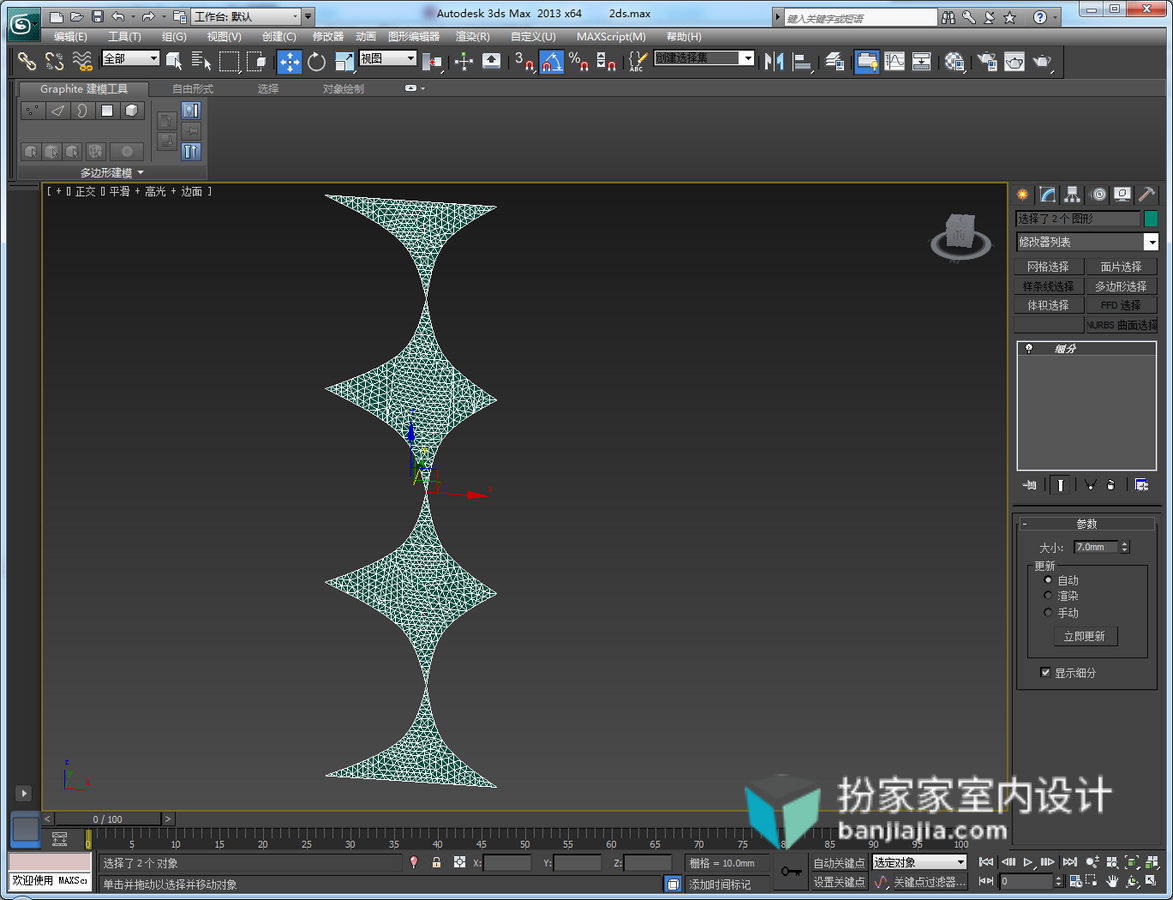1173x900 pixels.
Task: Open the 3ds Max application button
Action: click(x=22, y=24)
